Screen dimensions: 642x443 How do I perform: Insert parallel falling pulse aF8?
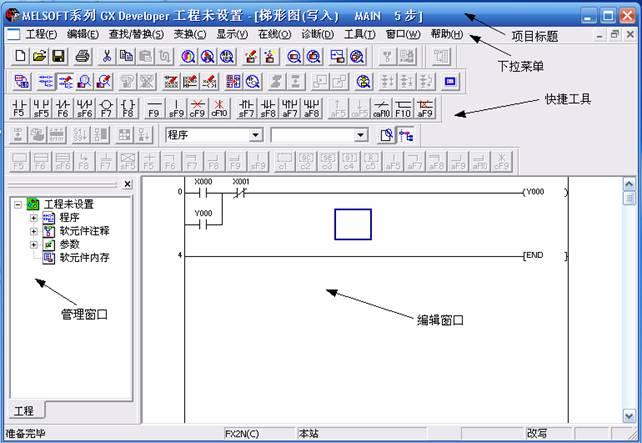[x=311, y=108]
